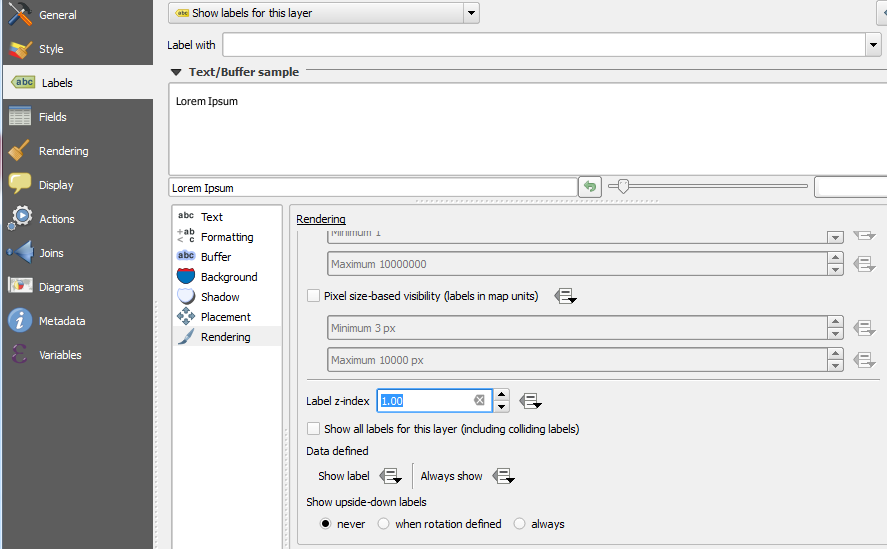887x549 pixels.
Task: Clear the Label z-index value
Action: (479, 400)
